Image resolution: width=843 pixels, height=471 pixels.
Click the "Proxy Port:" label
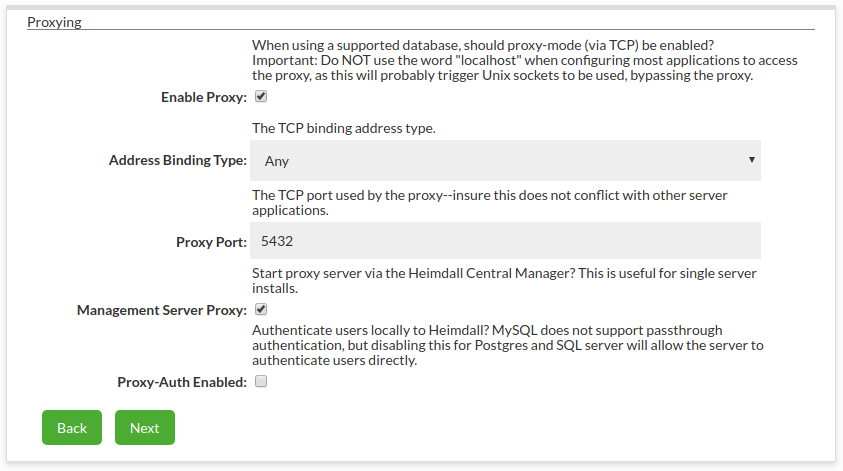pos(211,242)
